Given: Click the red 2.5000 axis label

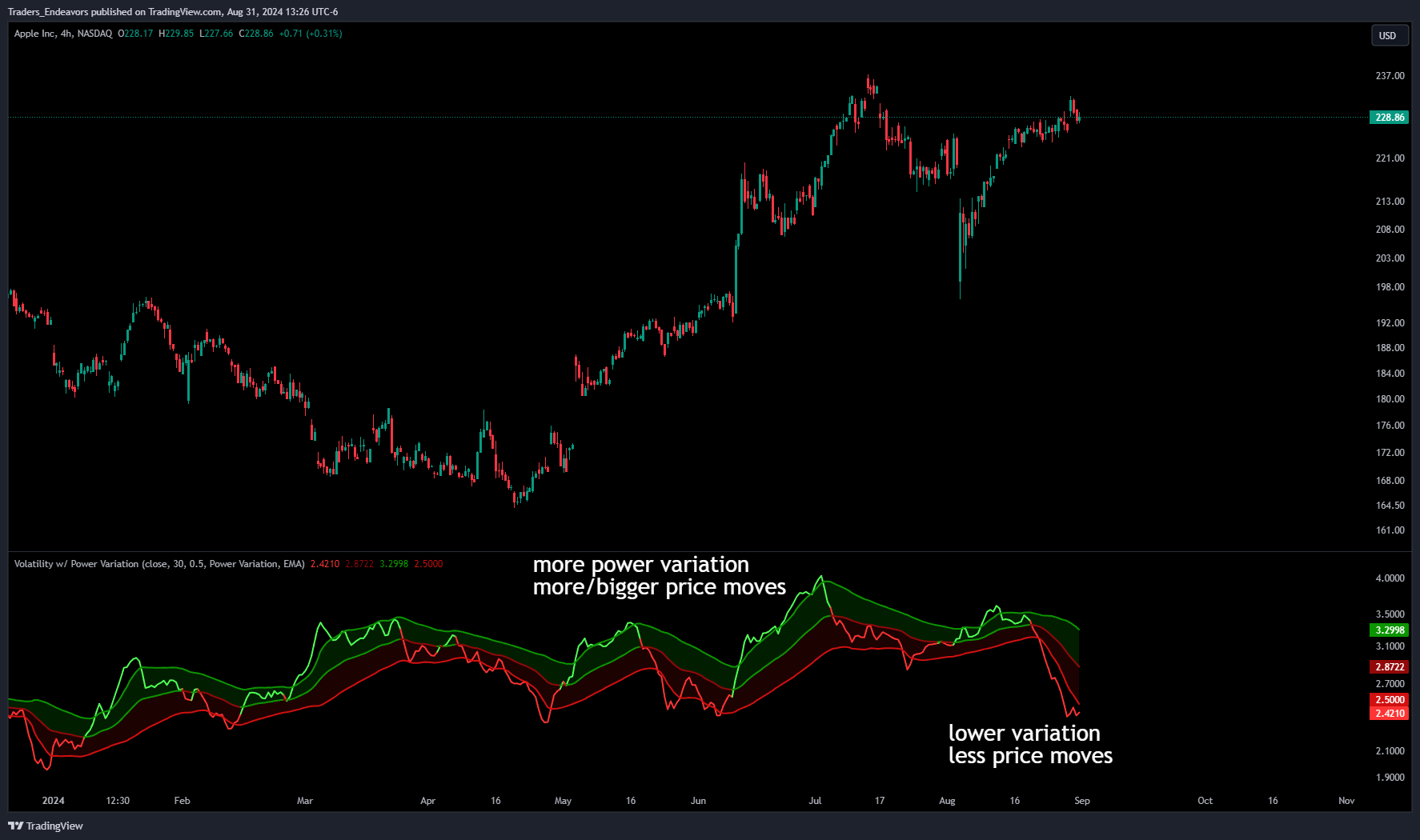Looking at the screenshot, I should [x=1390, y=699].
